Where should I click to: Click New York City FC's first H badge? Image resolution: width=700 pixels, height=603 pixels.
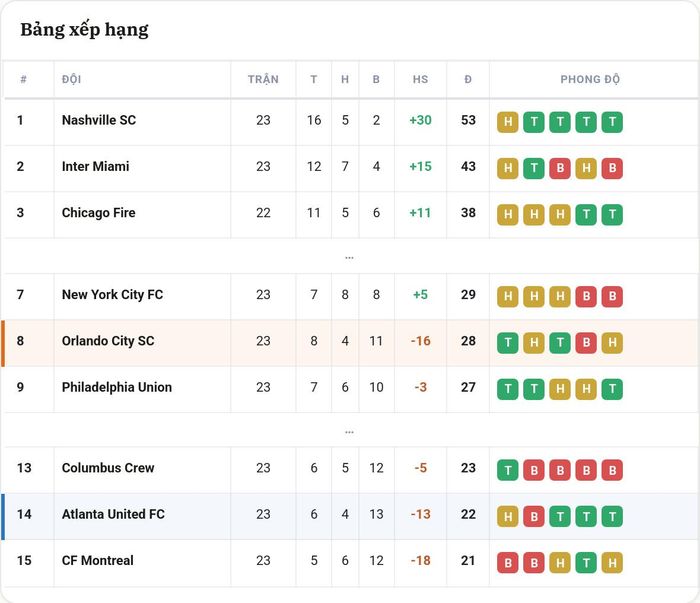[x=508, y=296]
